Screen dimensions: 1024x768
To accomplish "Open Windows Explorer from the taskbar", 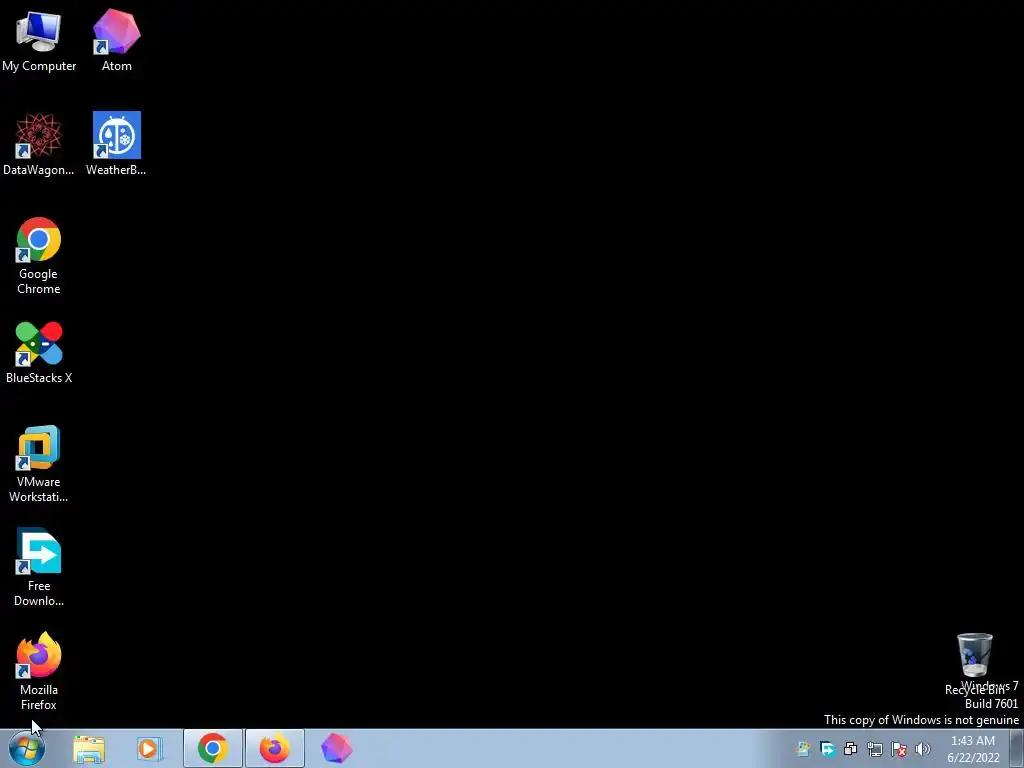I will [x=89, y=749].
